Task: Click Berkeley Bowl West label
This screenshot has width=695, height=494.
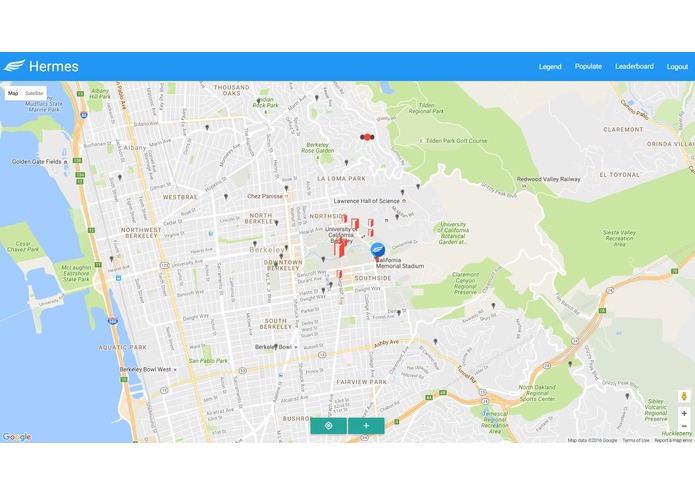Action: tap(145, 369)
